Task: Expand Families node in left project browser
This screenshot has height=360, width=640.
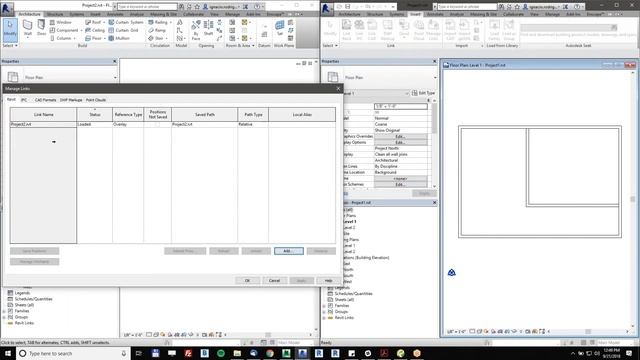Action: click(x=4, y=311)
